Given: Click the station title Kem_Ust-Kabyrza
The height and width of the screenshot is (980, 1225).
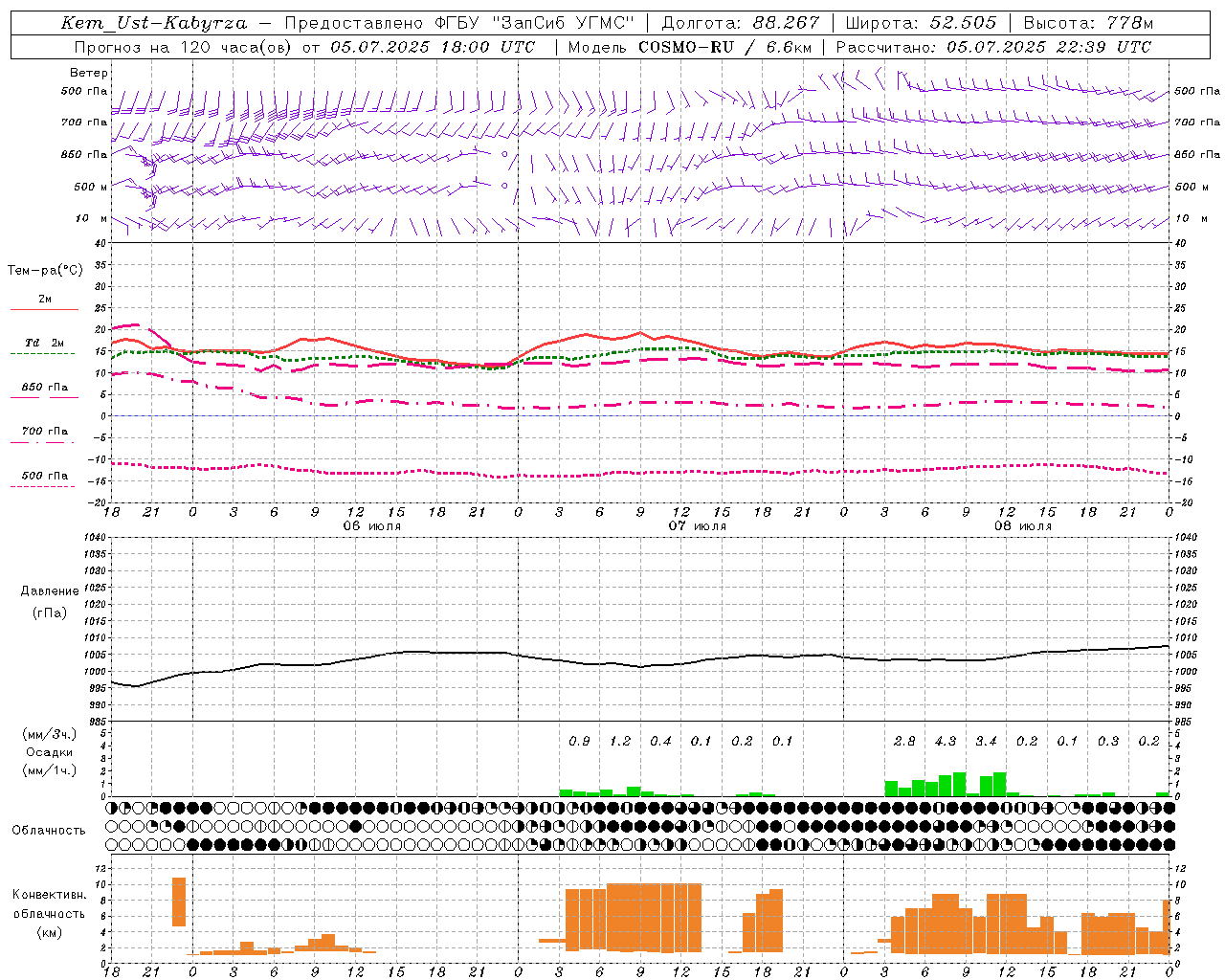Looking at the screenshot, I should coord(153,23).
